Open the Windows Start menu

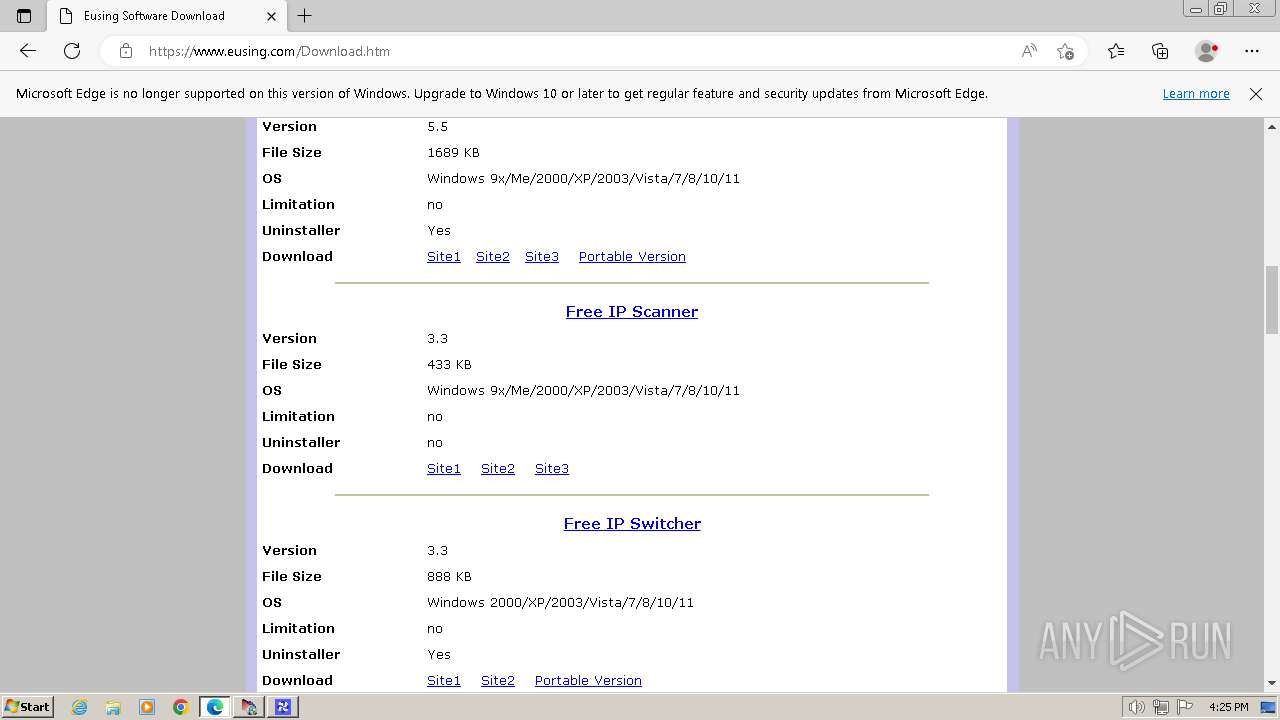point(28,707)
